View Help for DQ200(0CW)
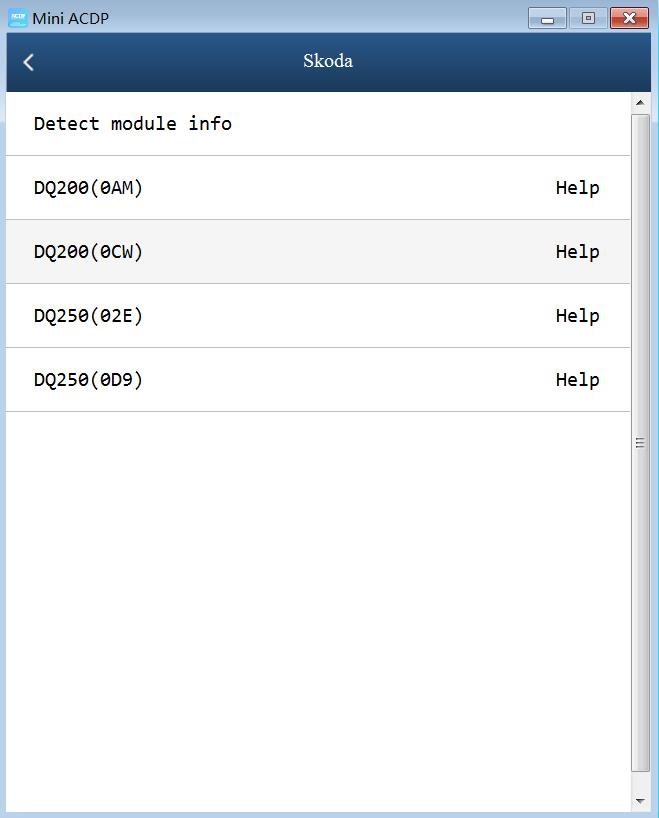 click(x=578, y=252)
